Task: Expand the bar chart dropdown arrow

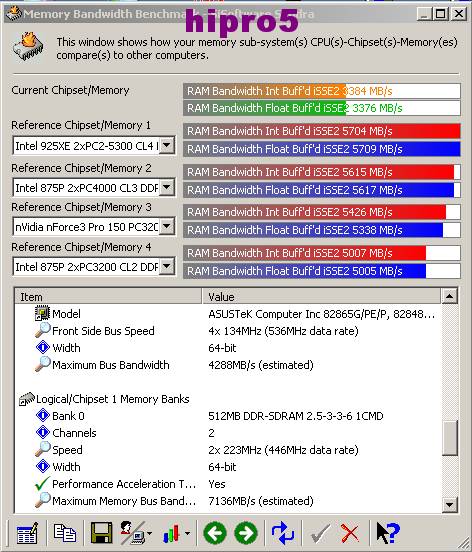Action: tap(188, 533)
